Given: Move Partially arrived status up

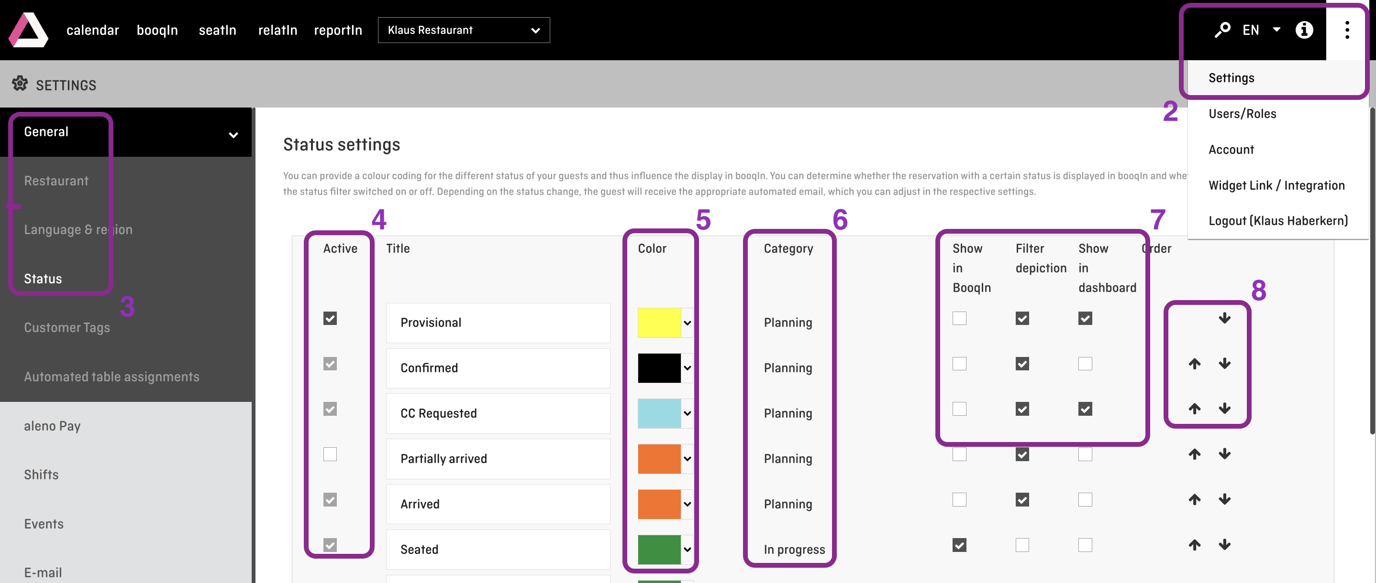Looking at the screenshot, I should click(1195, 454).
